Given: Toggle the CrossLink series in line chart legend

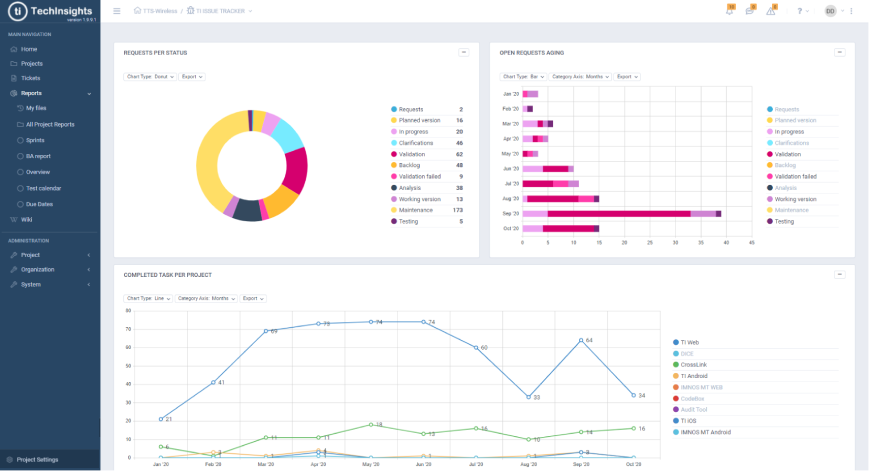Looking at the screenshot, I should (x=694, y=364).
